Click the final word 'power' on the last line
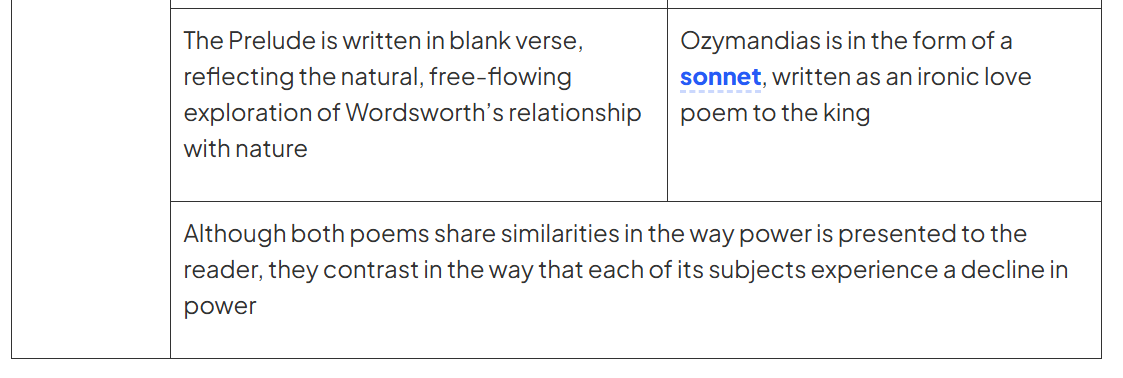1123x378 pixels. [220, 307]
